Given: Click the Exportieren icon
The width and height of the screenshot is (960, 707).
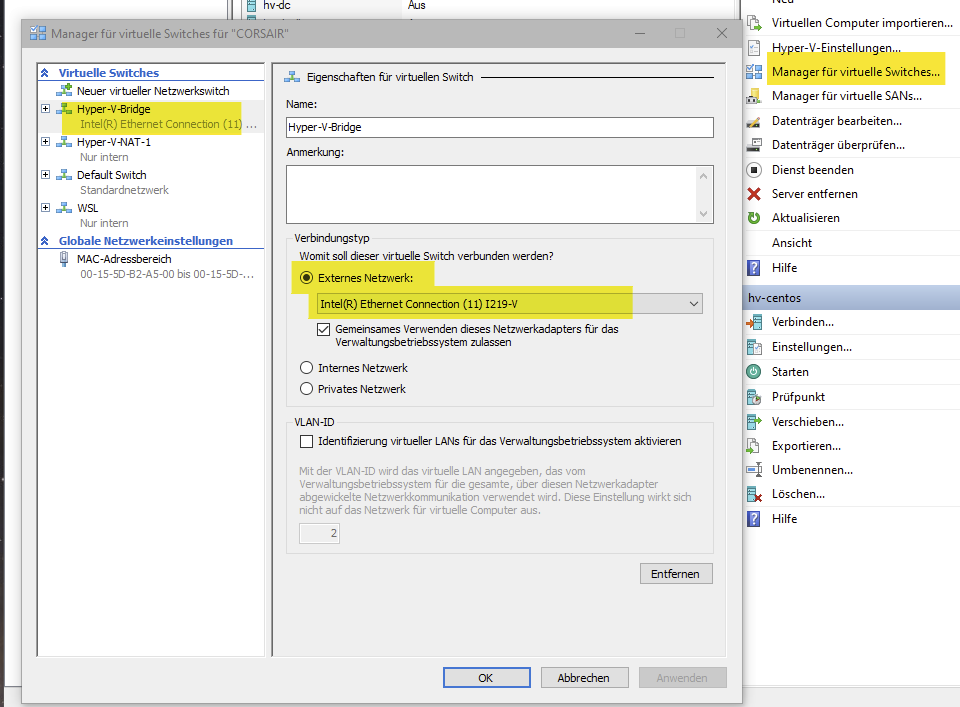Looking at the screenshot, I should pos(754,446).
